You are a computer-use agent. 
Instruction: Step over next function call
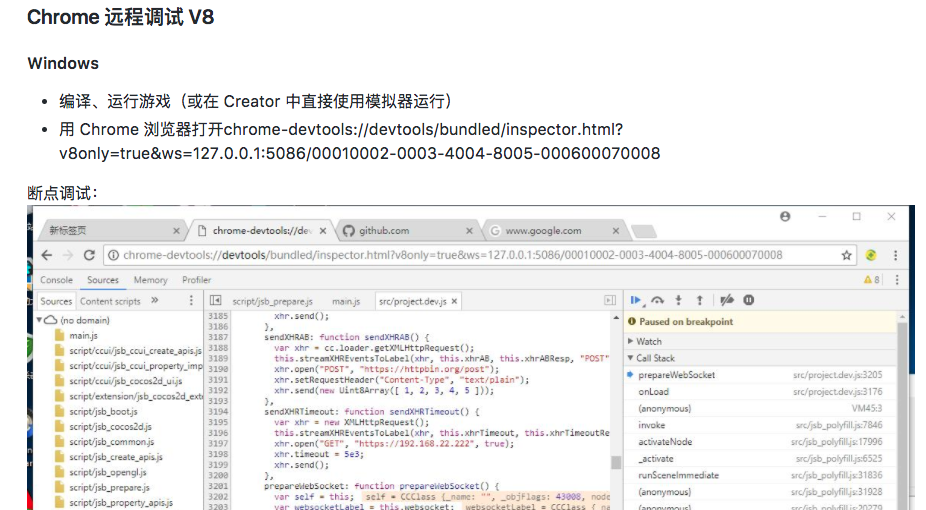coord(657,300)
